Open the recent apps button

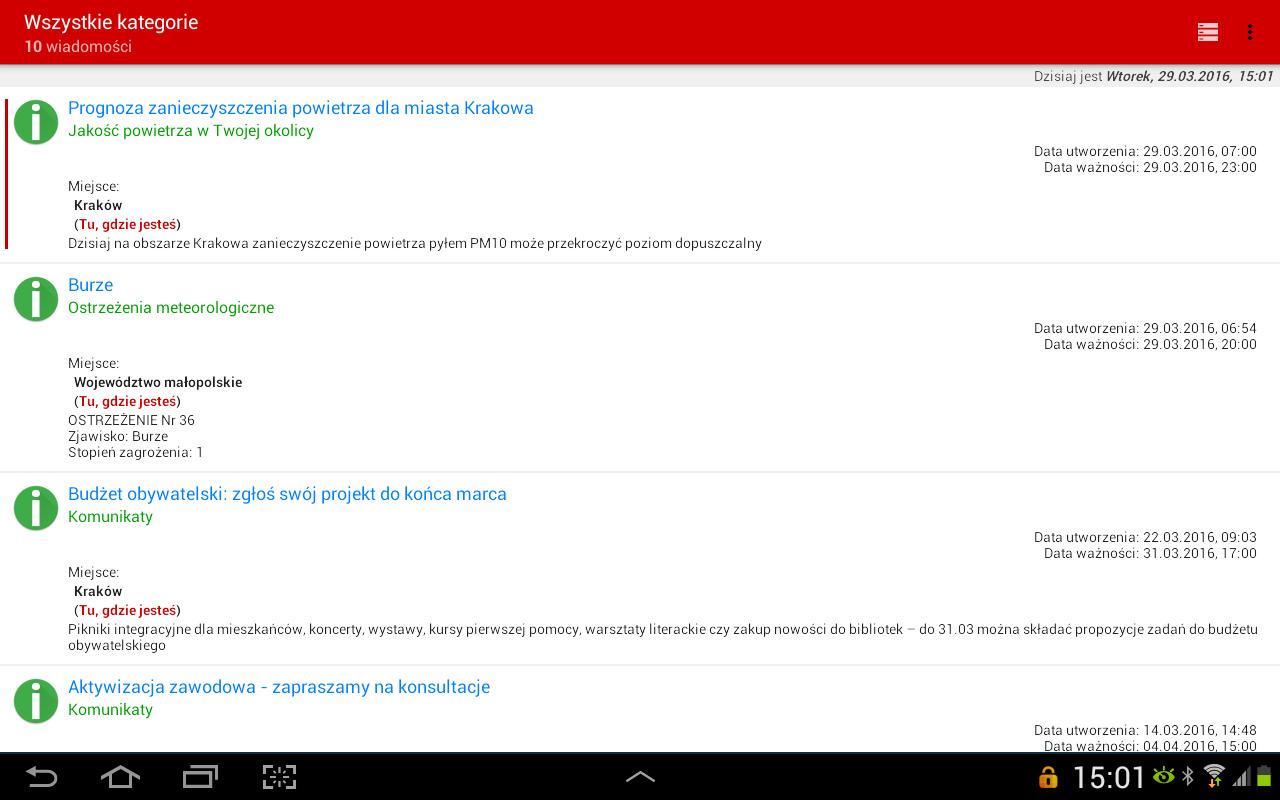click(200, 777)
